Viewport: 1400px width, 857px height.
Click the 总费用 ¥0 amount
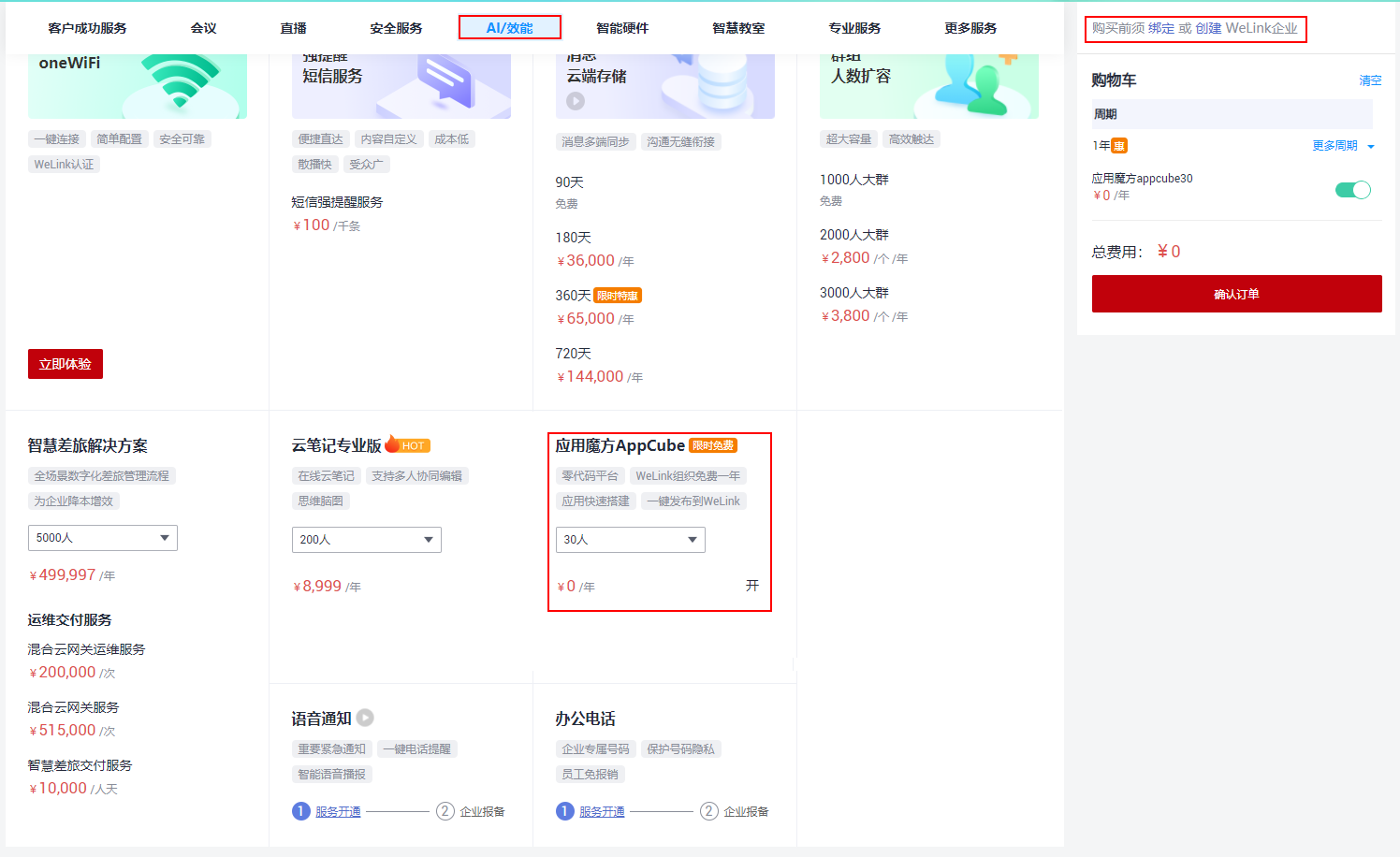[1169, 252]
